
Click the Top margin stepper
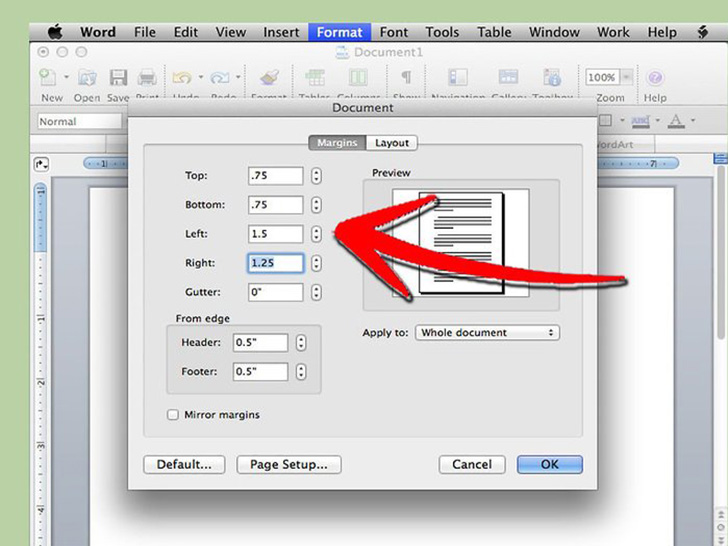pos(316,176)
